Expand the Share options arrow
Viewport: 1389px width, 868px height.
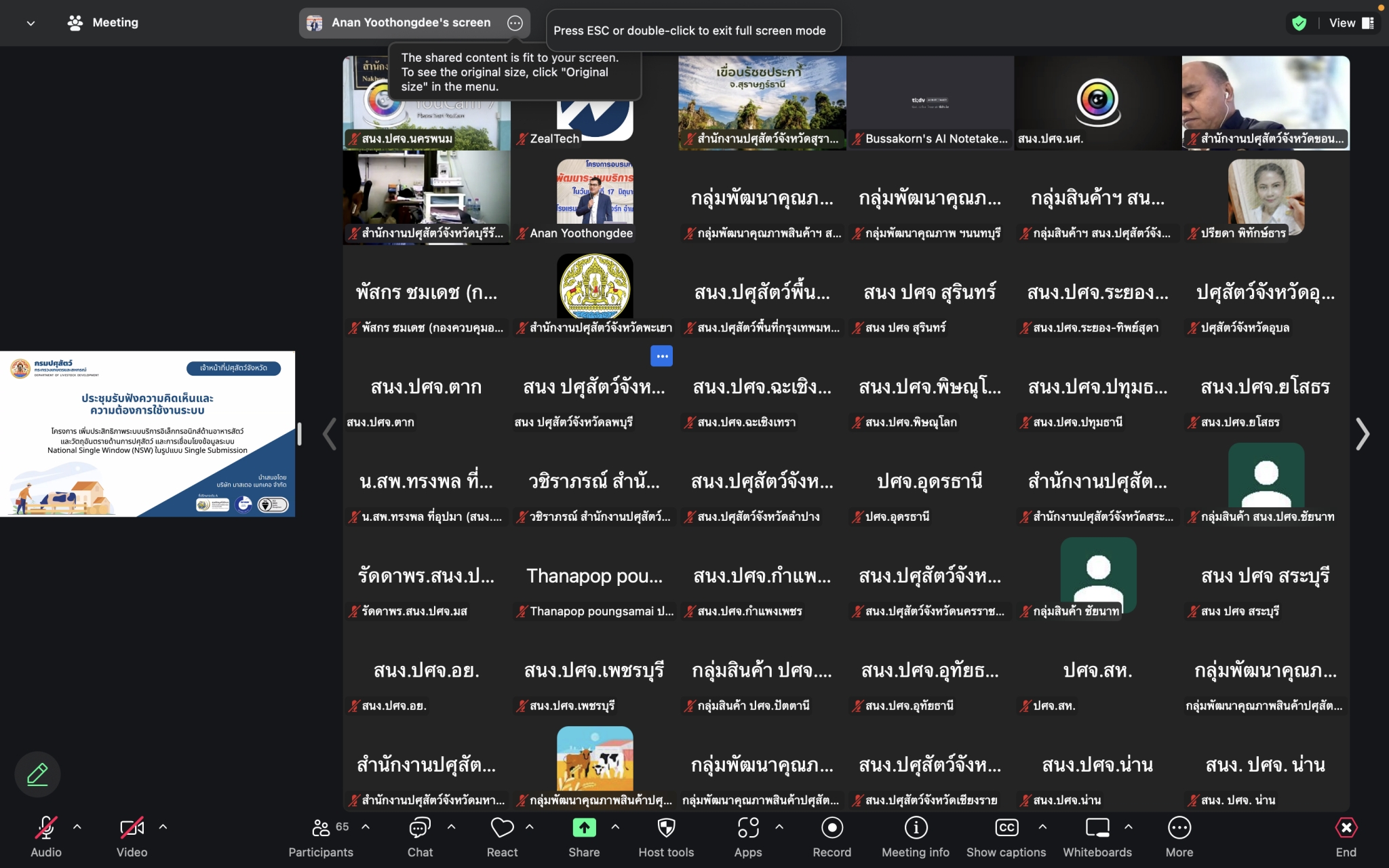pyautogui.click(x=615, y=827)
